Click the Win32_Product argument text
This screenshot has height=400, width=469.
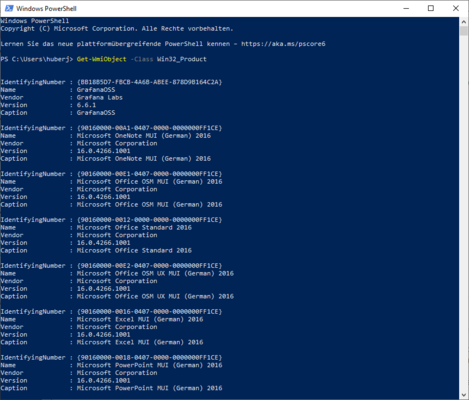pos(182,59)
